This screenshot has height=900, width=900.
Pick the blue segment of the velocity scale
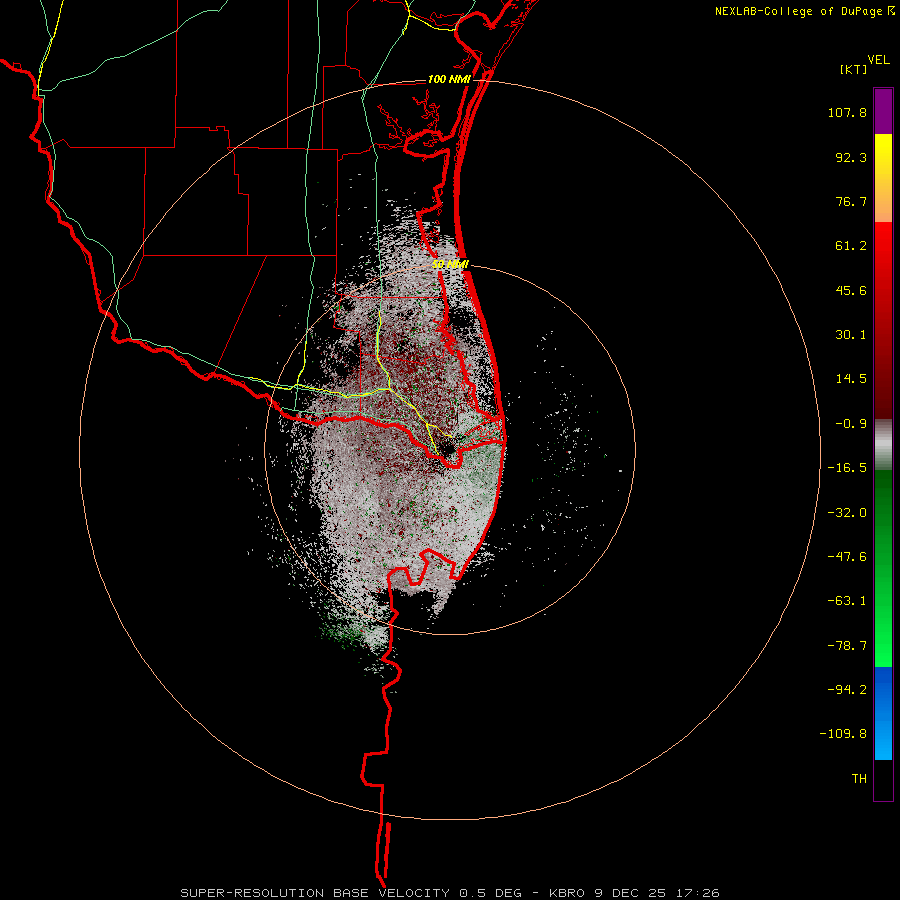point(883,713)
